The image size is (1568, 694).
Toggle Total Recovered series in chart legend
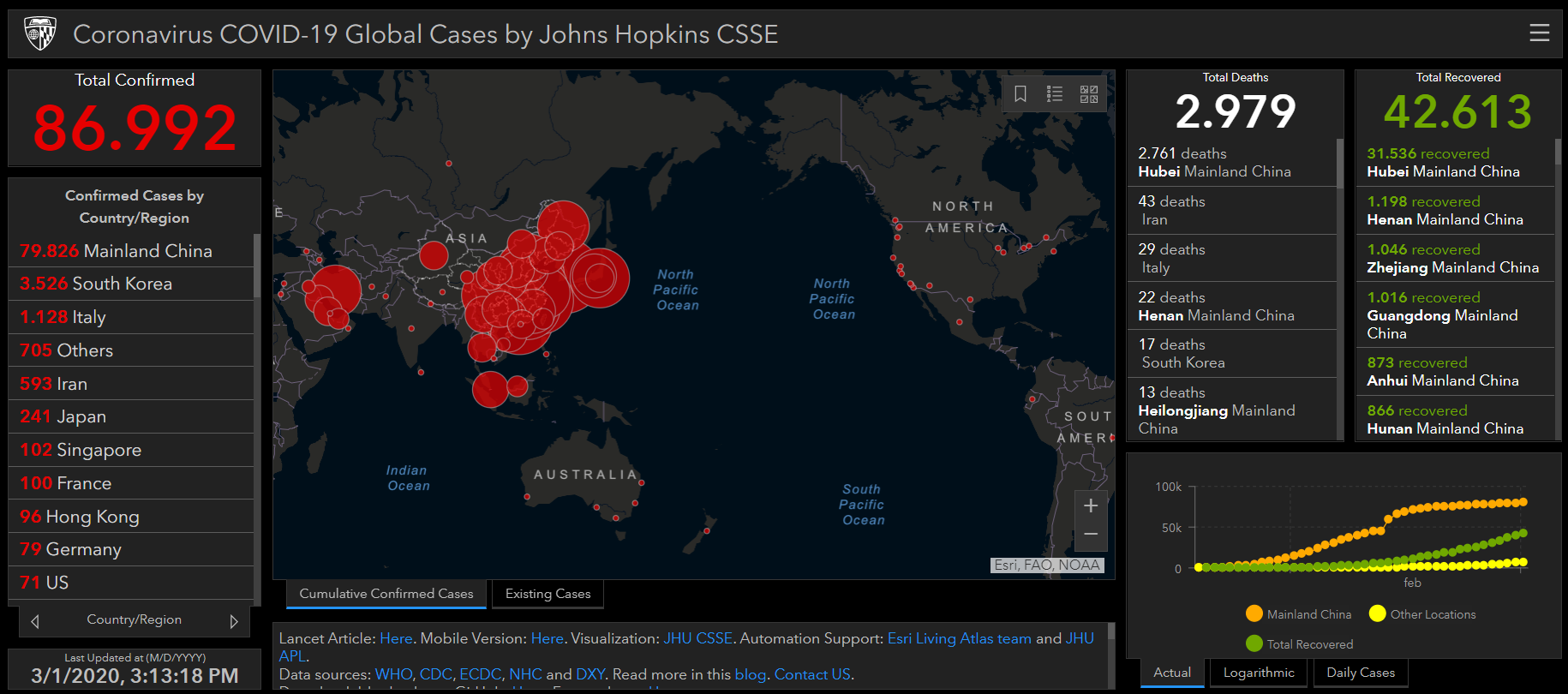pyautogui.click(x=1300, y=643)
